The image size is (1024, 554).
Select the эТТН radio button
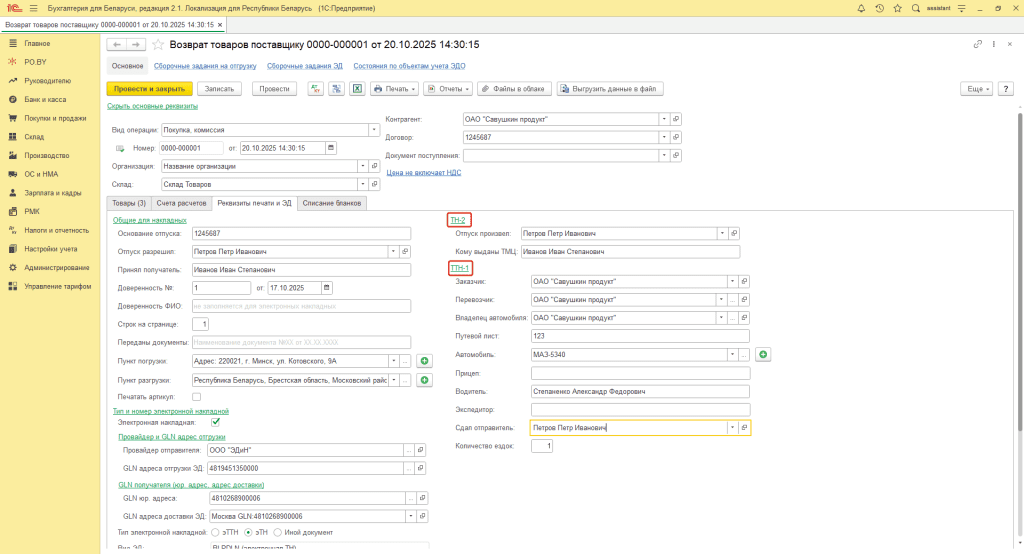(x=215, y=532)
